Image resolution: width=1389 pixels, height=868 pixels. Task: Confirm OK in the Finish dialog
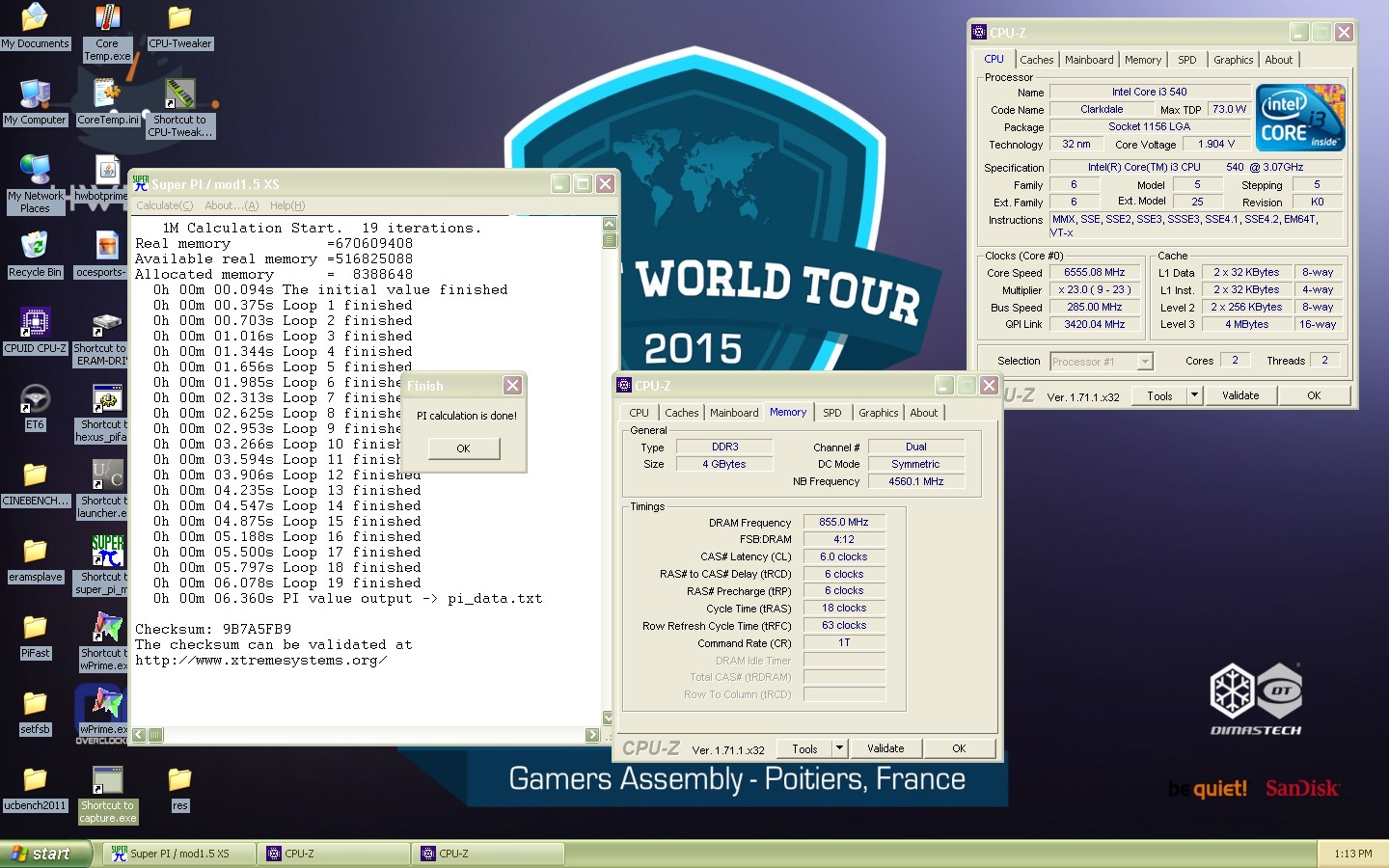pos(463,448)
